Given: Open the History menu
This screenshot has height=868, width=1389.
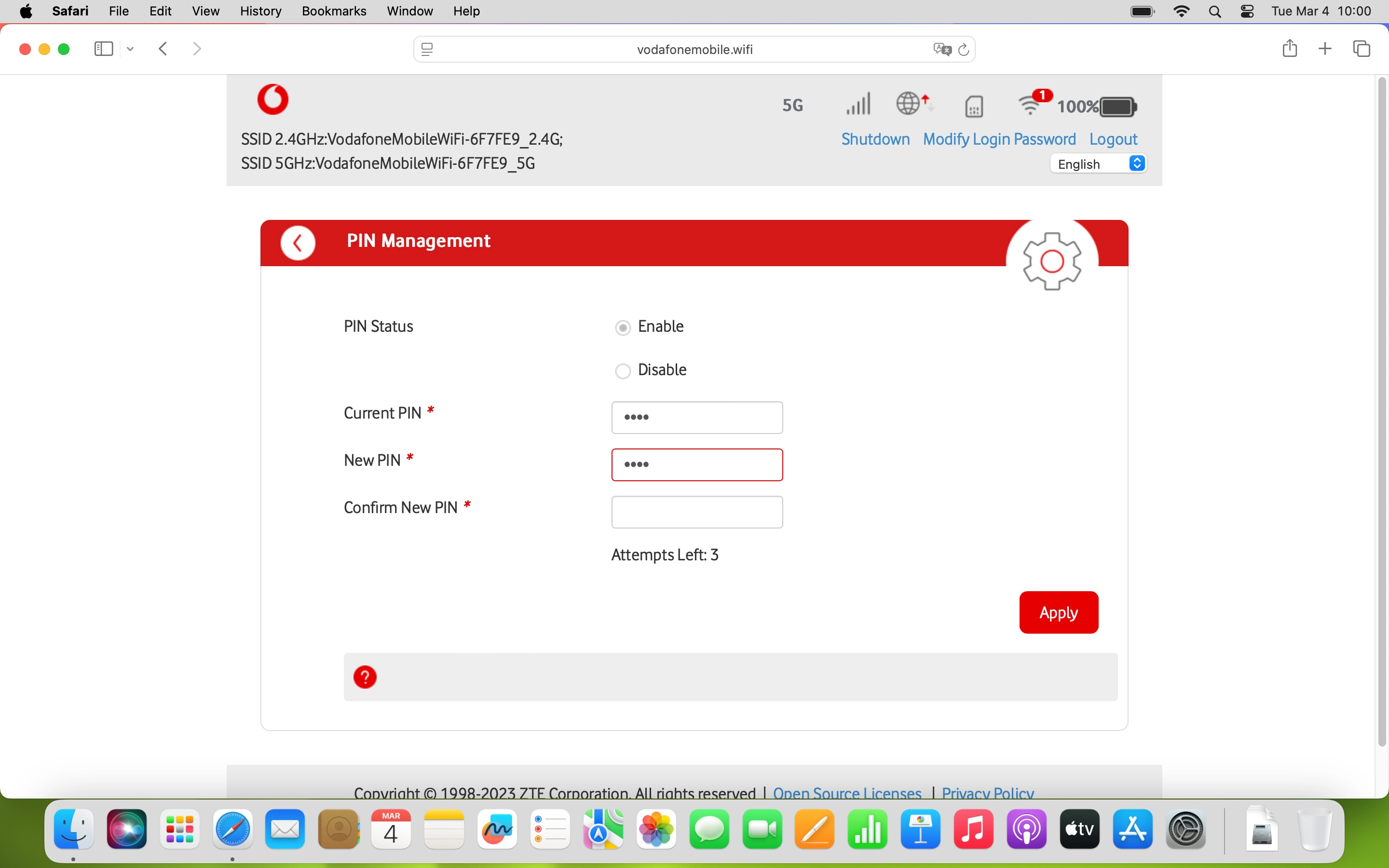Looking at the screenshot, I should tap(260, 11).
